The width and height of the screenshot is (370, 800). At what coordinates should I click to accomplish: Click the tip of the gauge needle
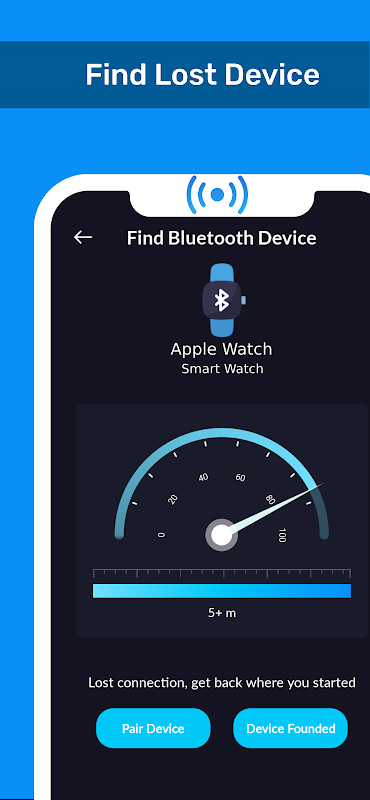click(x=320, y=484)
